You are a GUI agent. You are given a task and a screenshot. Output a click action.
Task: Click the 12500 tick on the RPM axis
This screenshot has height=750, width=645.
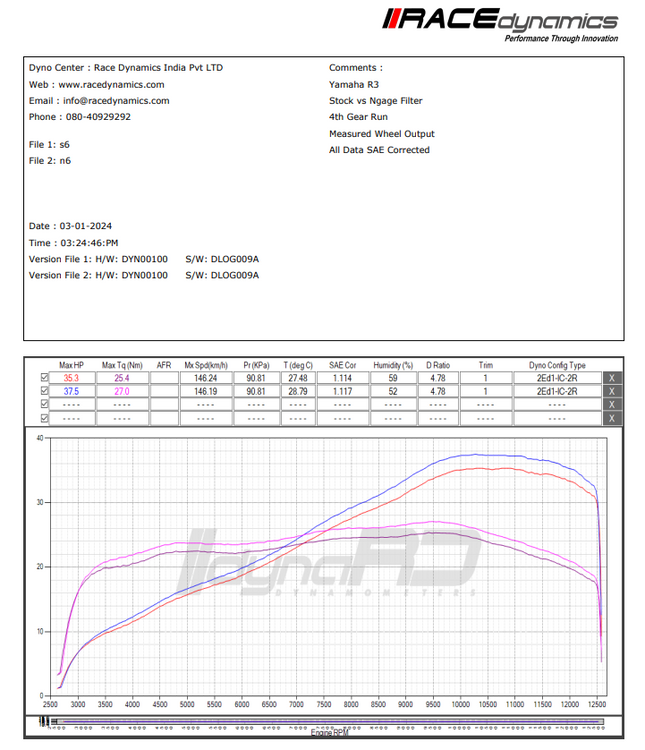tap(597, 705)
